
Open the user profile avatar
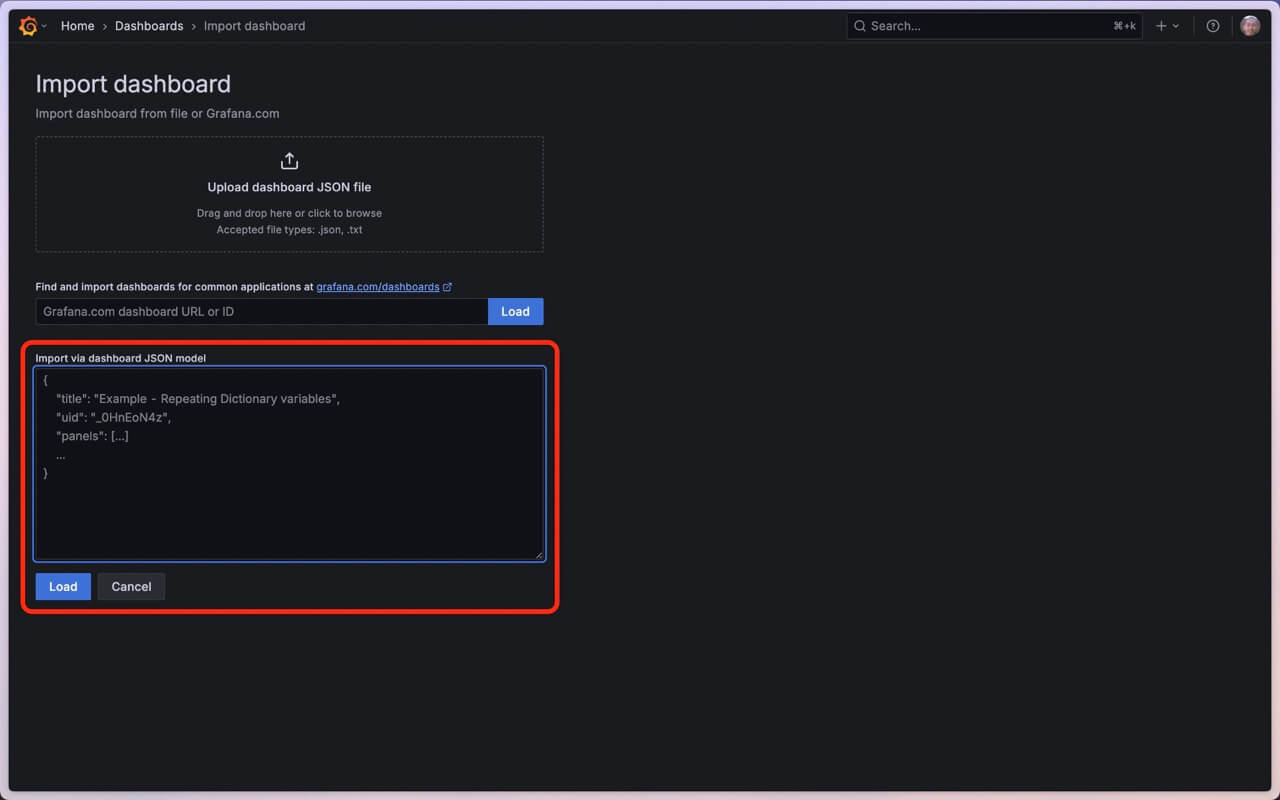click(1250, 26)
